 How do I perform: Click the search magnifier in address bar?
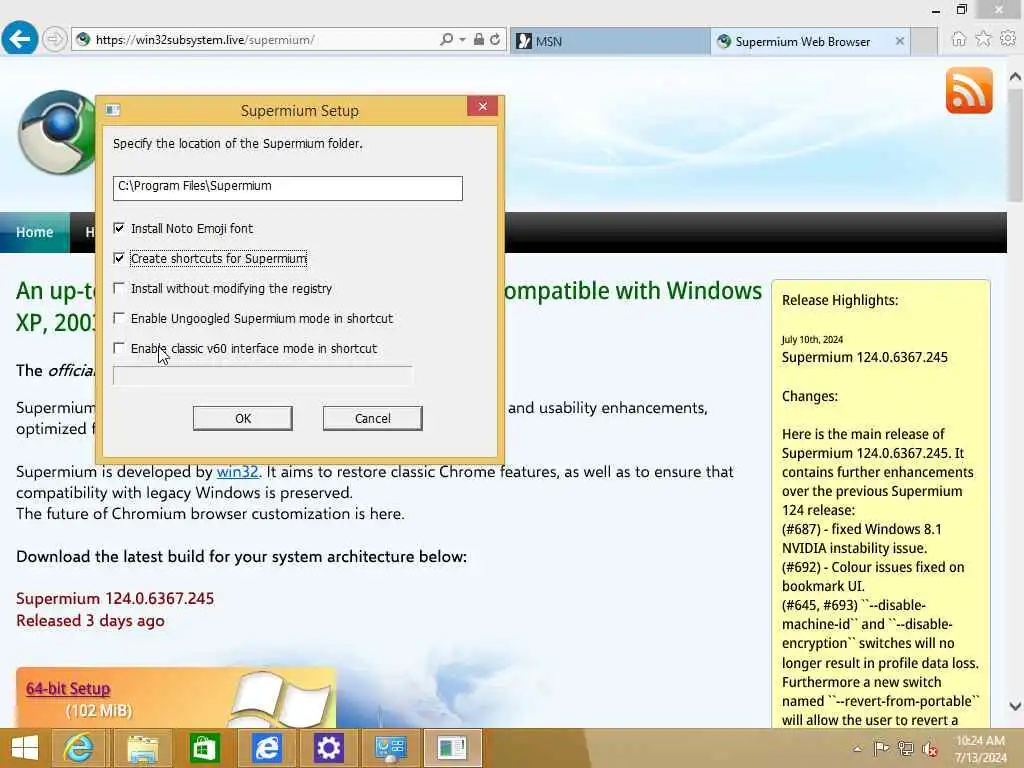point(446,40)
